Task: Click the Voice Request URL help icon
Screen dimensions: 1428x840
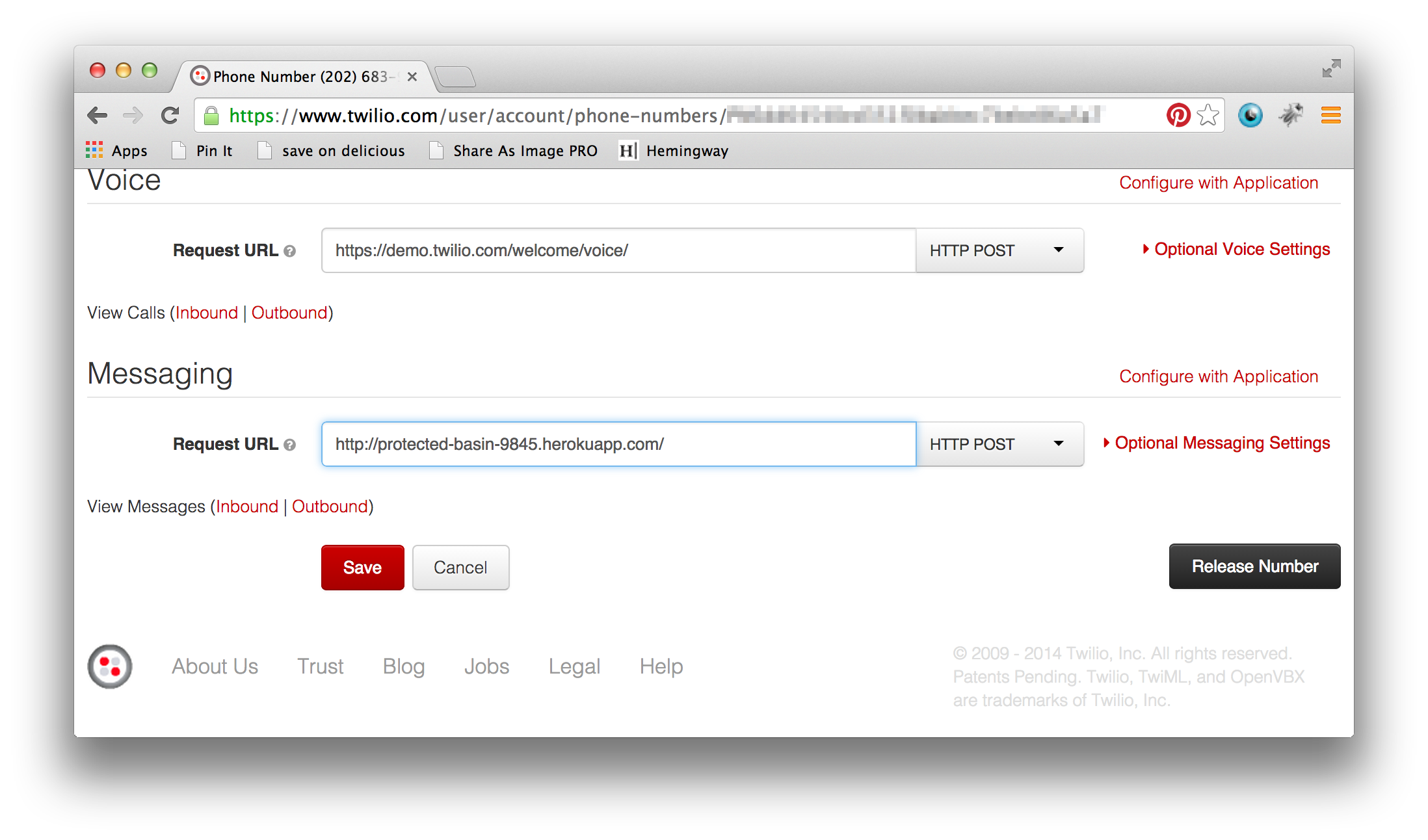Action: coord(290,251)
